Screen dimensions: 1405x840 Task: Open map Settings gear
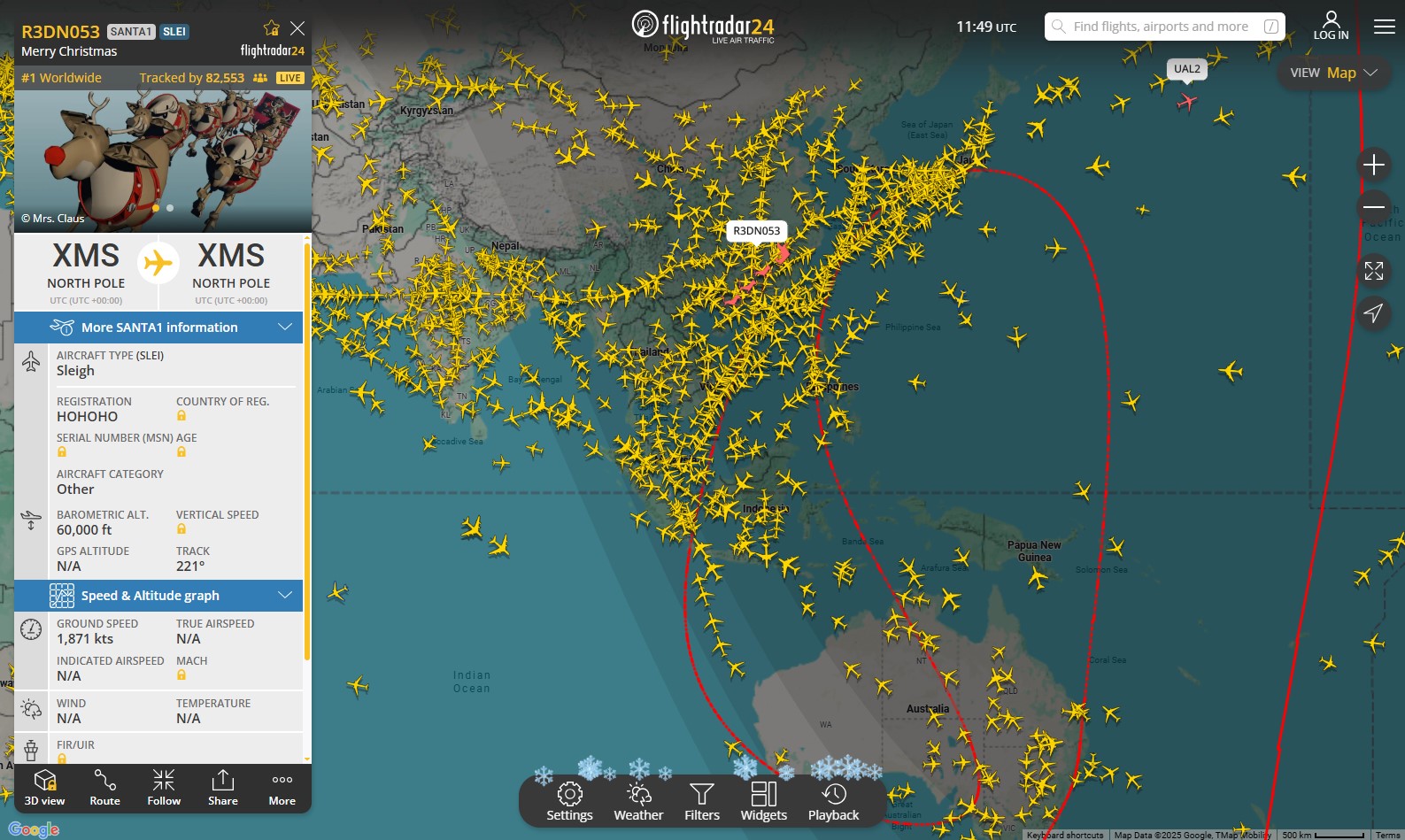tap(569, 801)
